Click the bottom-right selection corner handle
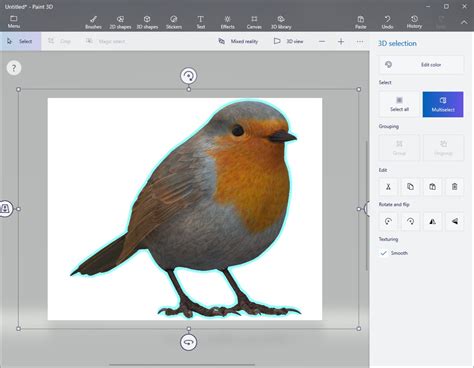This screenshot has height=368, width=474. (x=359, y=329)
